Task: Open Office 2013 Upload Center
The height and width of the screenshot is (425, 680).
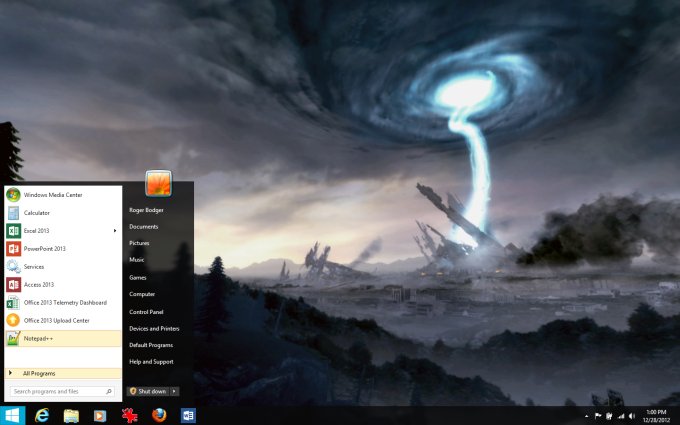Action: click(63, 320)
